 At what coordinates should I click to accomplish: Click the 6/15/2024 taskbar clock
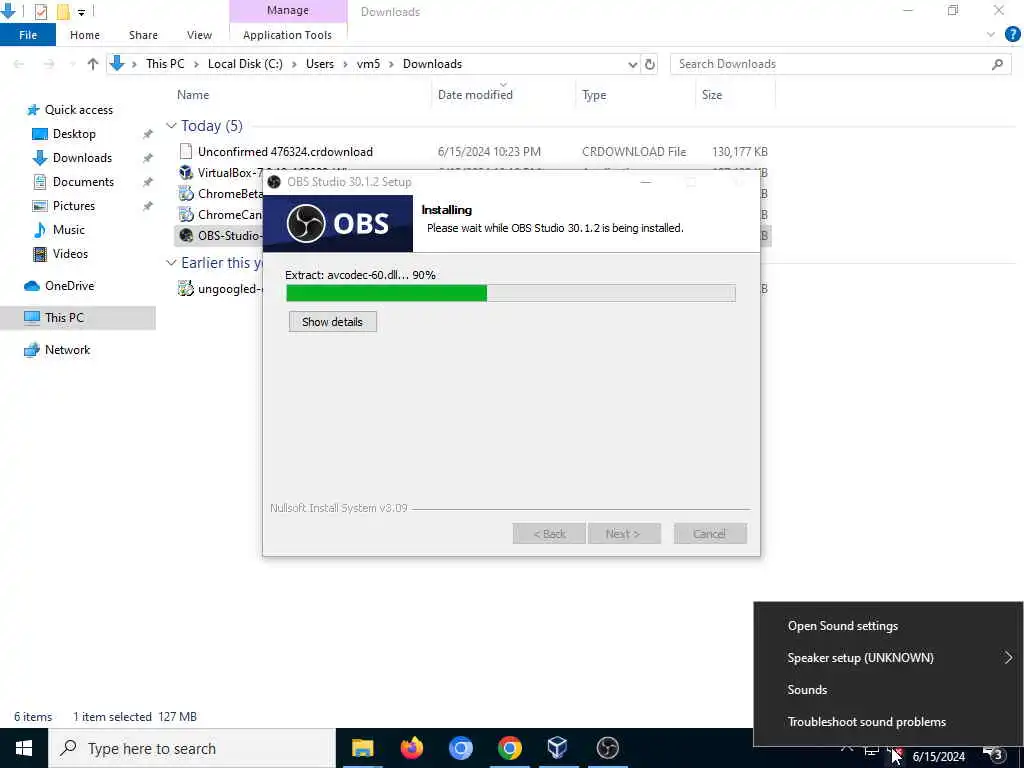click(x=938, y=756)
